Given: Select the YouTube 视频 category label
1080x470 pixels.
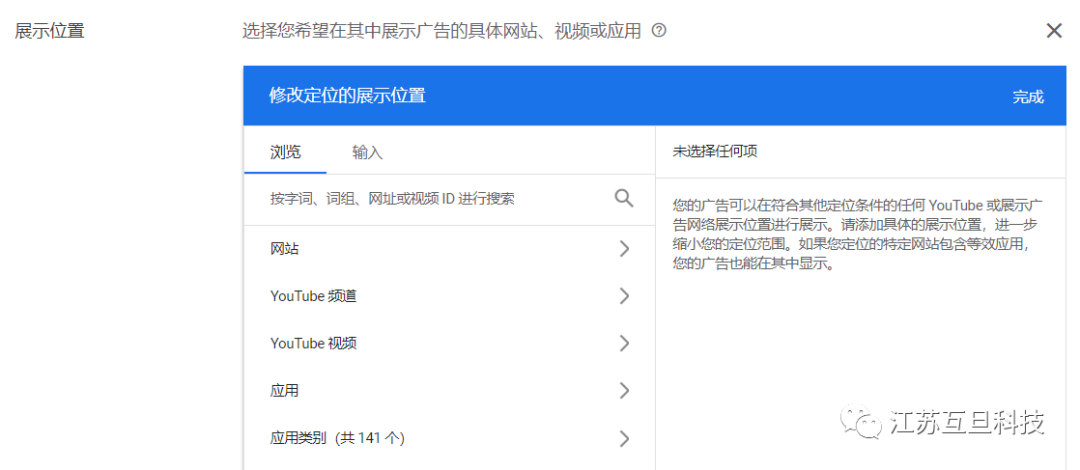Looking at the screenshot, I should 313,343.
